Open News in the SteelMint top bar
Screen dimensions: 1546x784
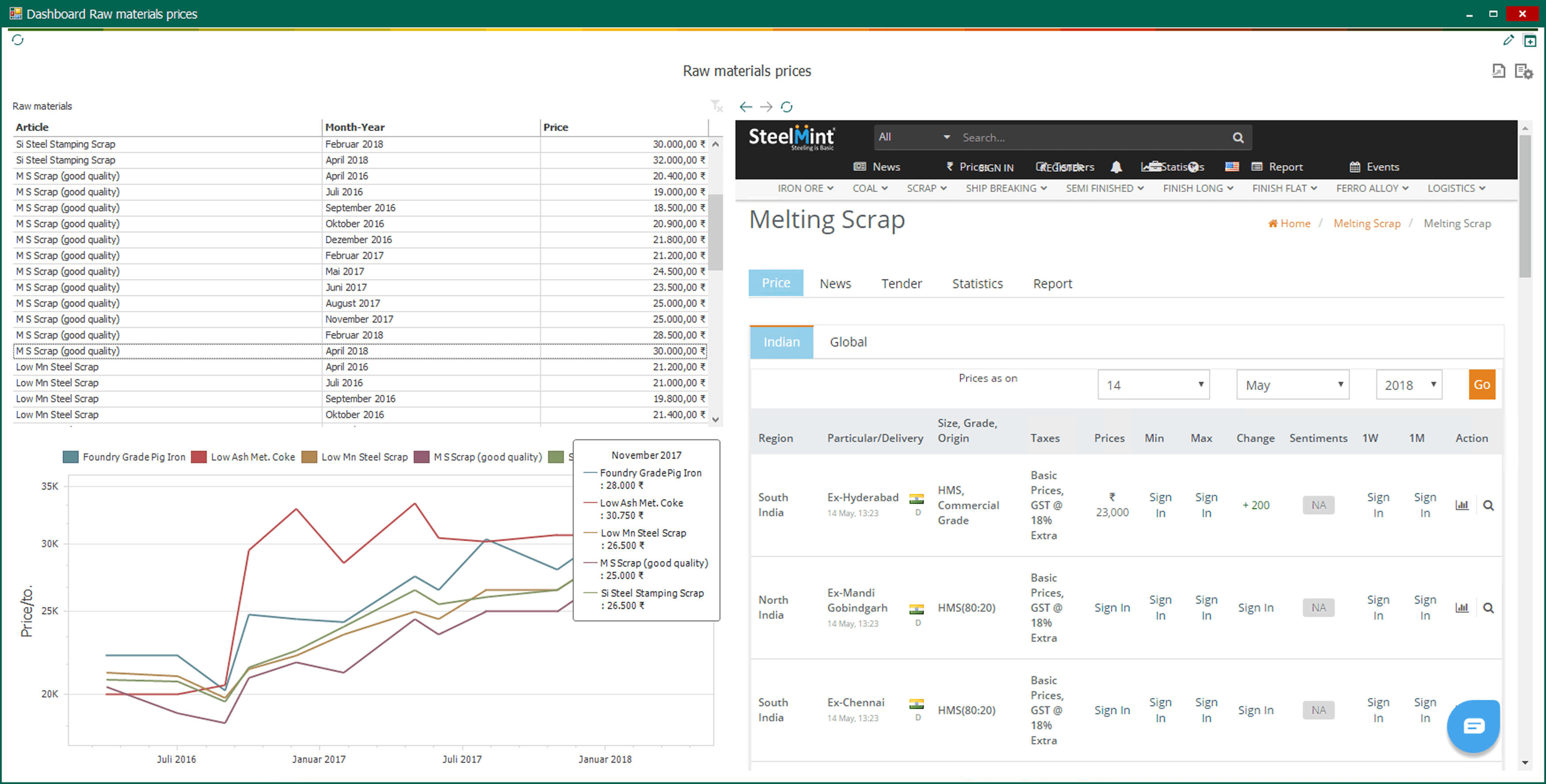point(877,167)
